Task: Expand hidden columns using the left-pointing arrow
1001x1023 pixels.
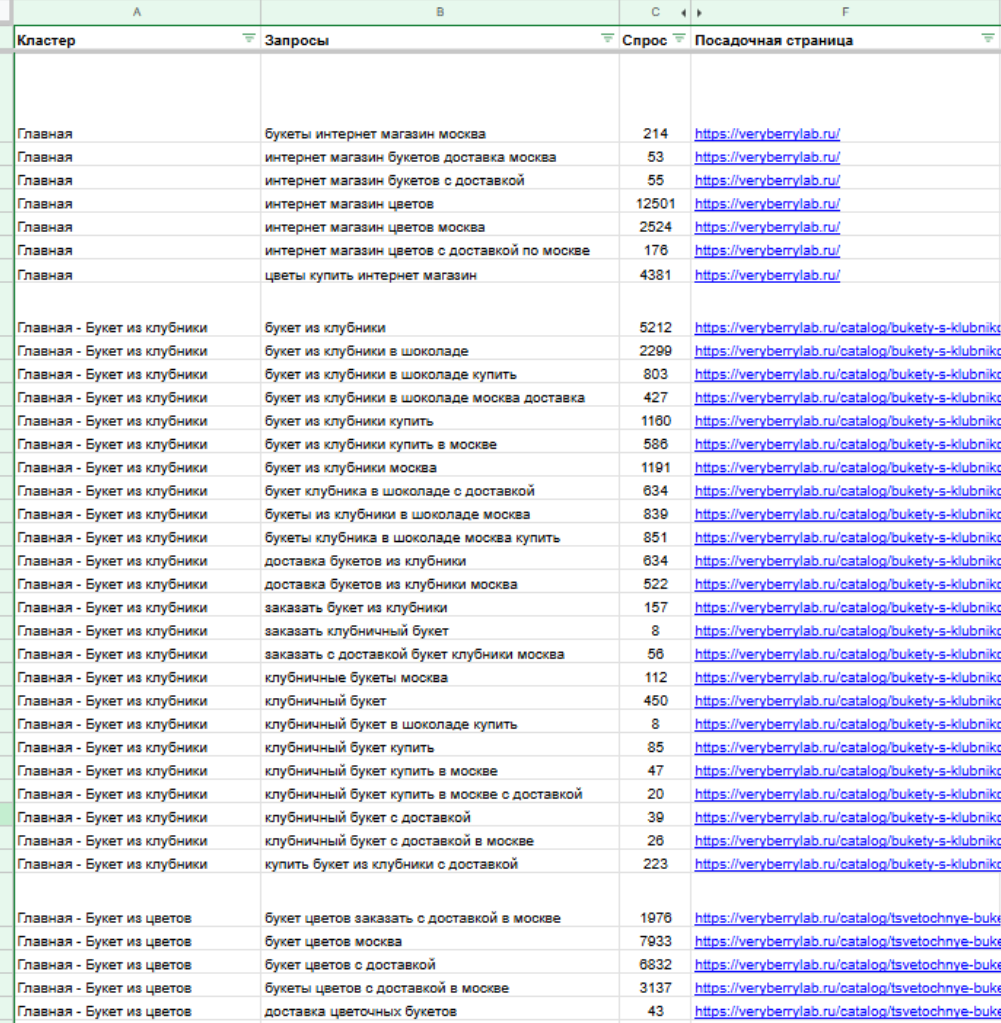Action: [683, 12]
